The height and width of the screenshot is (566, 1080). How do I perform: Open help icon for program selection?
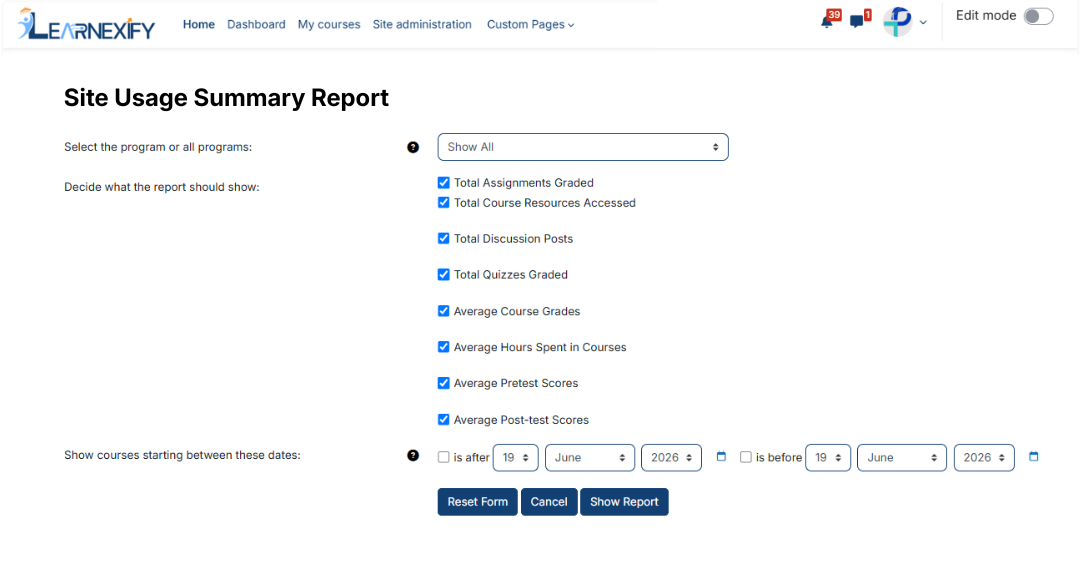(413, 147)
